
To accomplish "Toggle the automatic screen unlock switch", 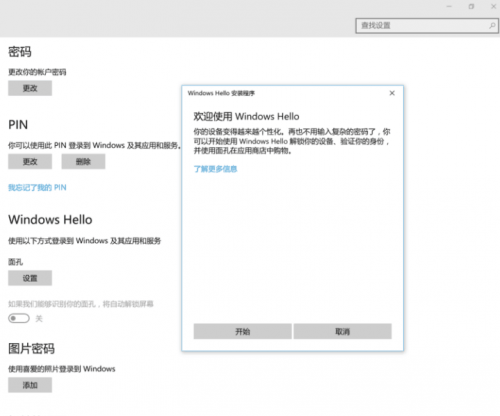I will point(19,318).
